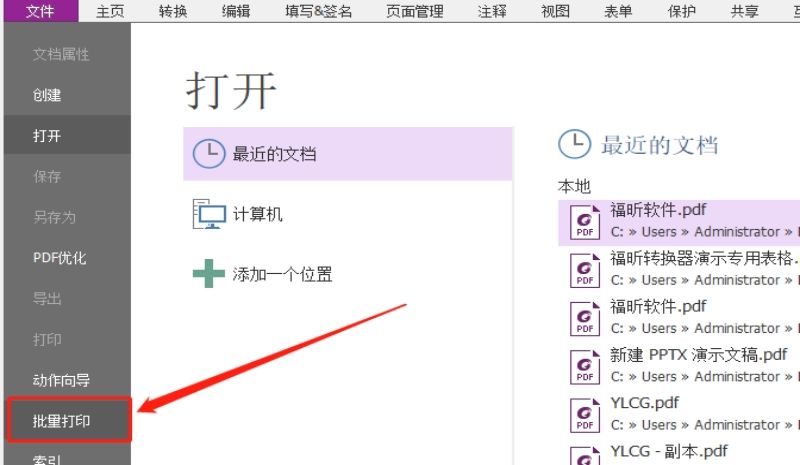Open the 文件 ribbon tab
The image size is (800, 465).
[x=41, y=11]
